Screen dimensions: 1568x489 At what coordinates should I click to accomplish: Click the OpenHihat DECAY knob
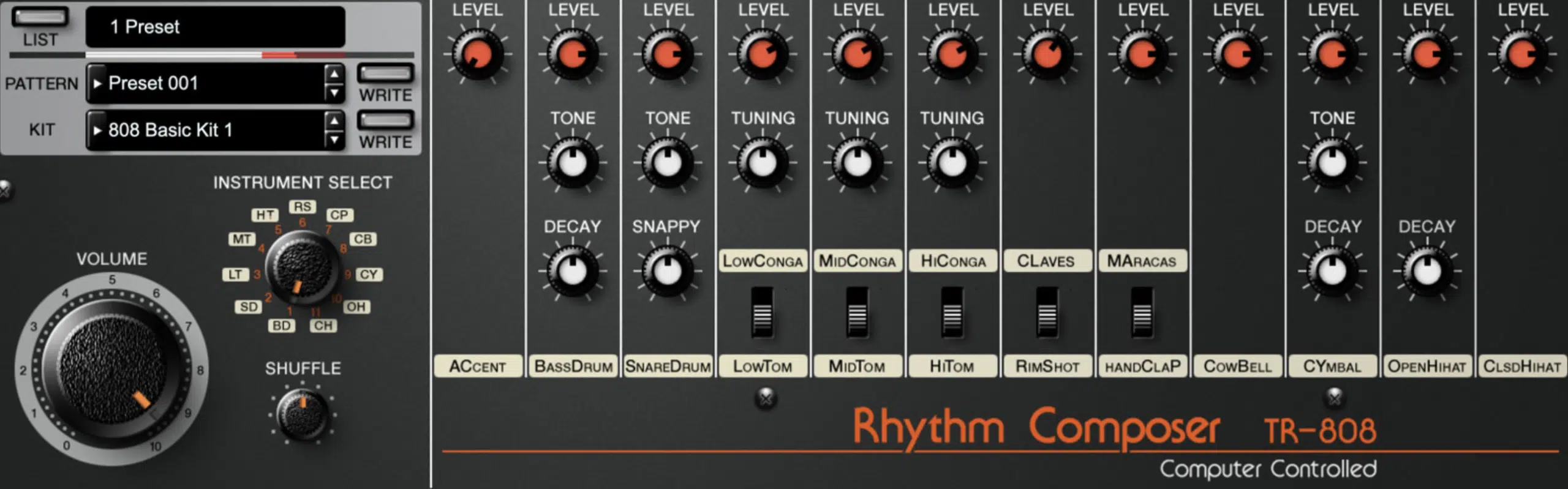pos(1427,271)
